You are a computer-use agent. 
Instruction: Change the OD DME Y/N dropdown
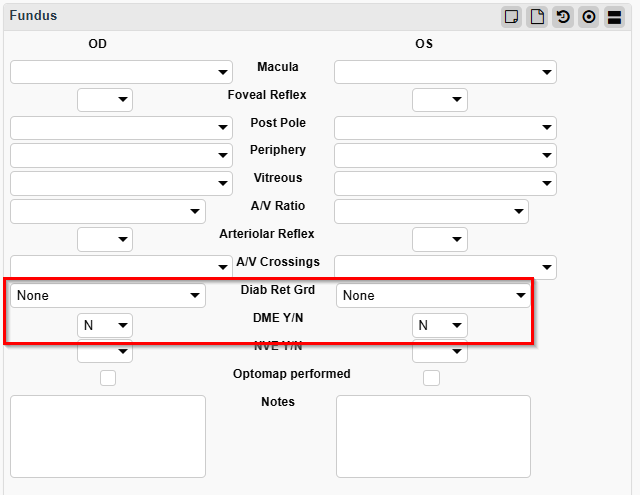click(105, 325)
